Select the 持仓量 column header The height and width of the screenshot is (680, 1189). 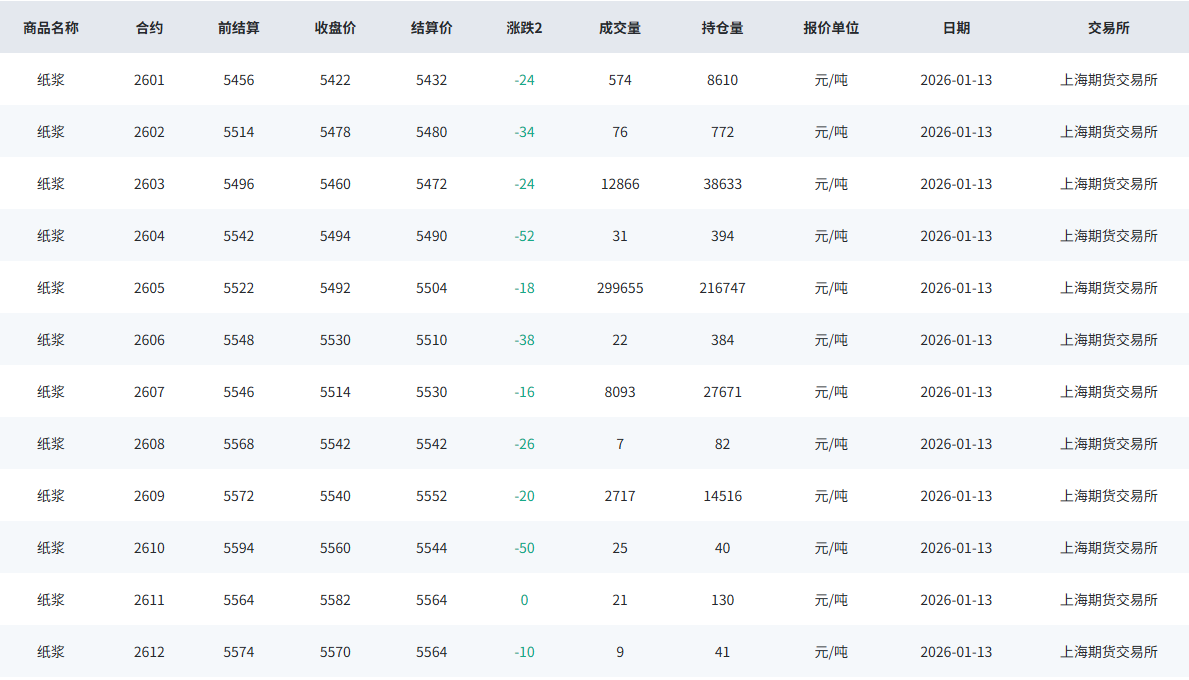click(722, 28)
